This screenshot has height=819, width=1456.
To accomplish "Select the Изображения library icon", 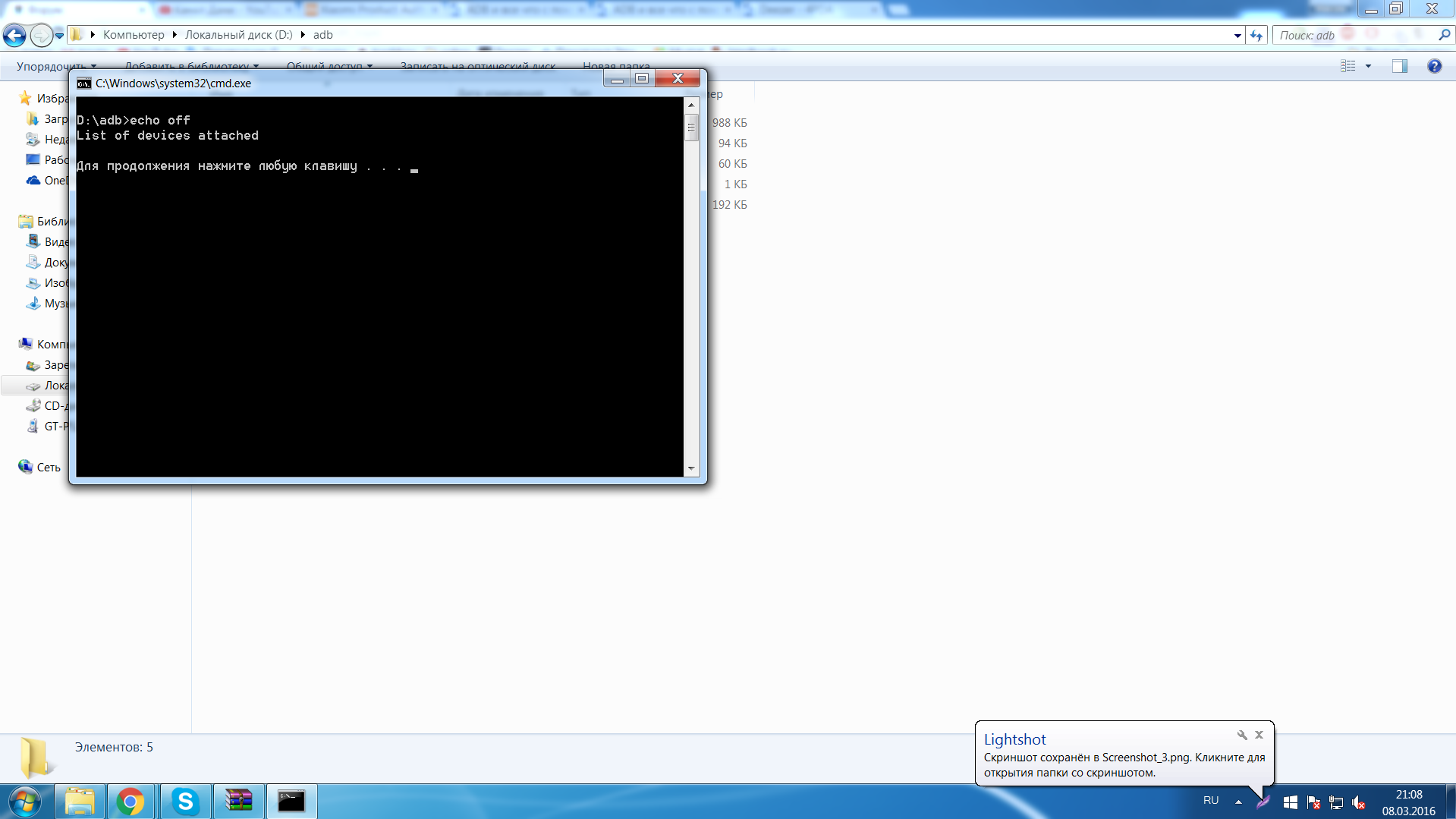I will (33, 283).
